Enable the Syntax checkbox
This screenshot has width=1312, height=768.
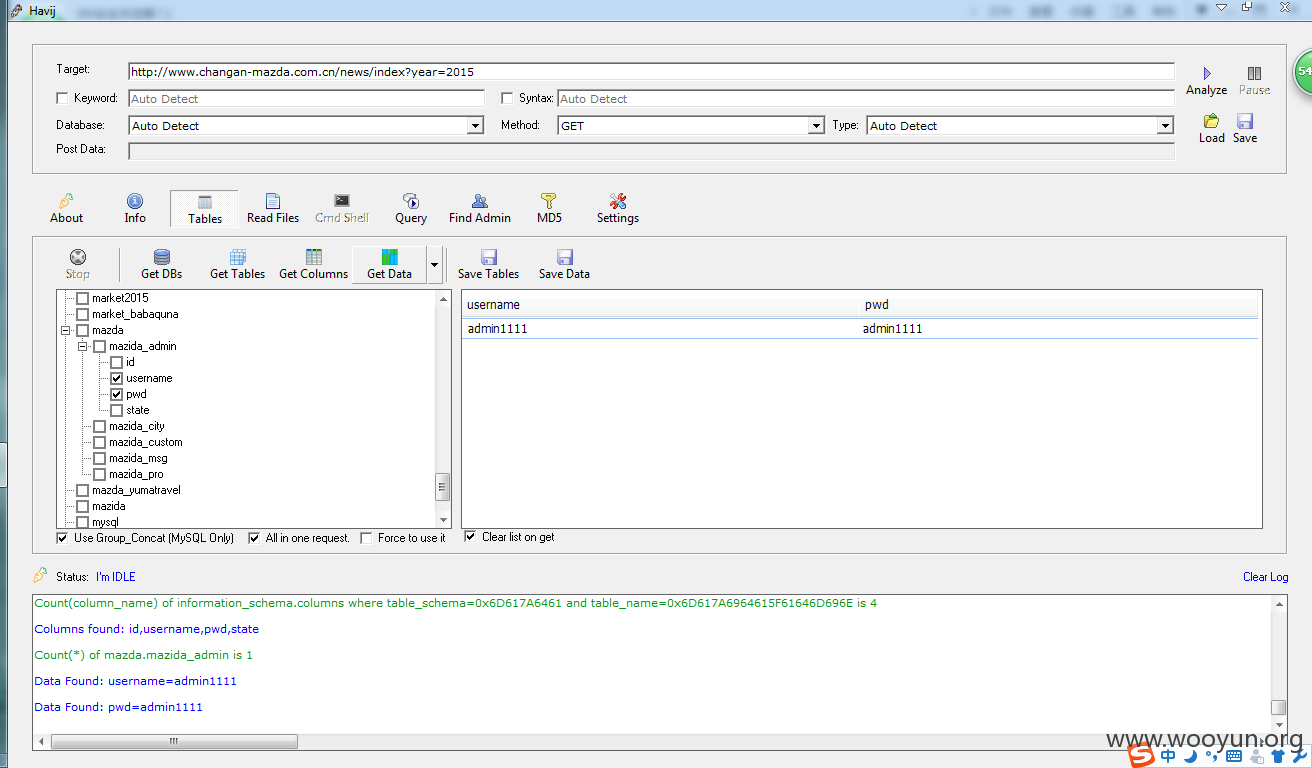click(508, 98)
